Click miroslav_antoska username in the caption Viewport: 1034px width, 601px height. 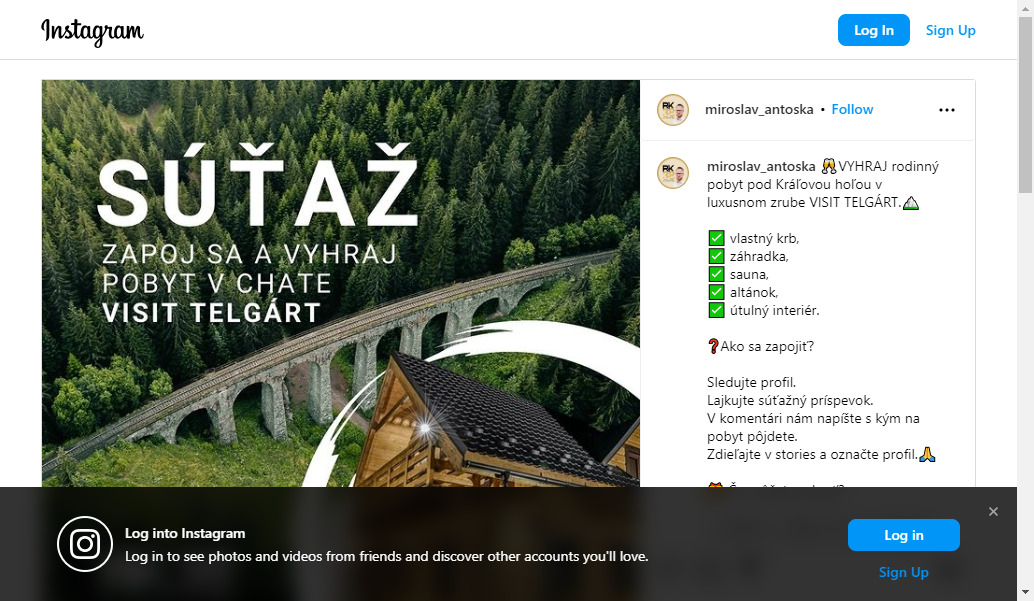coord(761,166)
